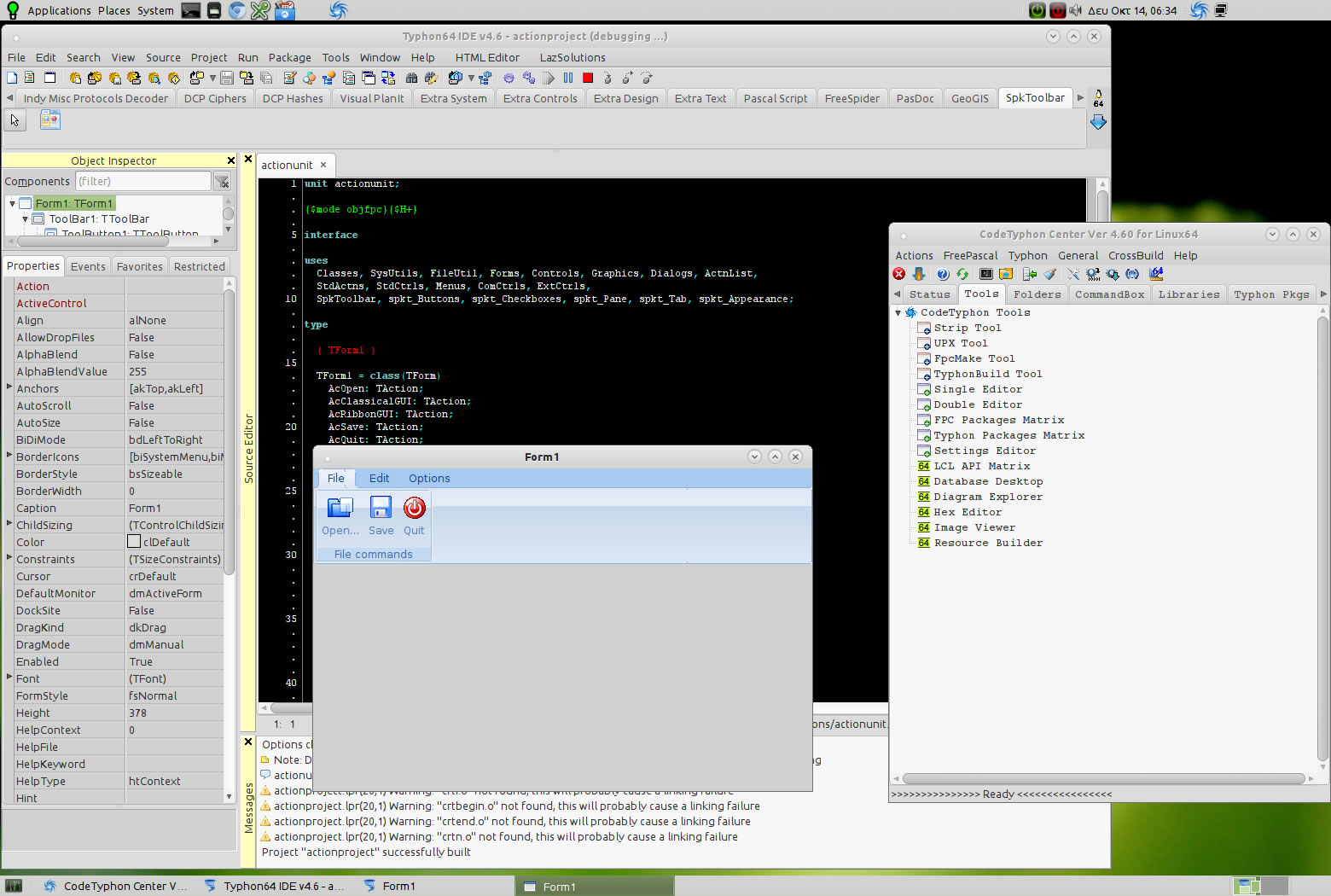Click the horizontal scrollbar in CodeTyphon Center
The height and width of the screenshot is (896, 1331).
(x=1103, y=778)
